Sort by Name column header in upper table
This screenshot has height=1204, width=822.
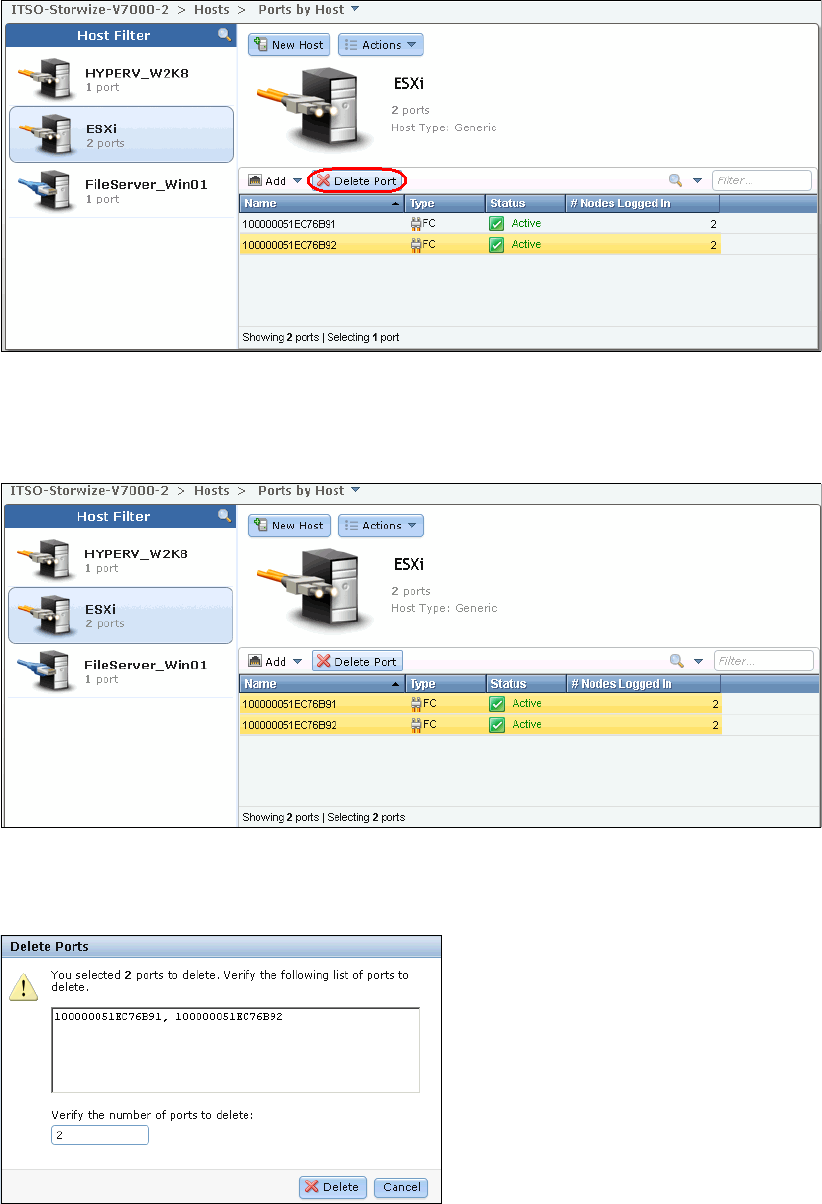click(x=320, y=204)
